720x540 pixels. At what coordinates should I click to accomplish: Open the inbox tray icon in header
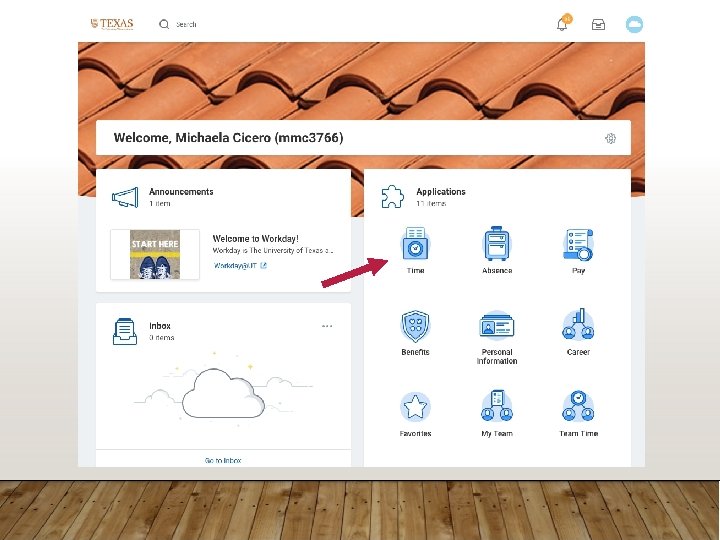(x=598, y=24)
